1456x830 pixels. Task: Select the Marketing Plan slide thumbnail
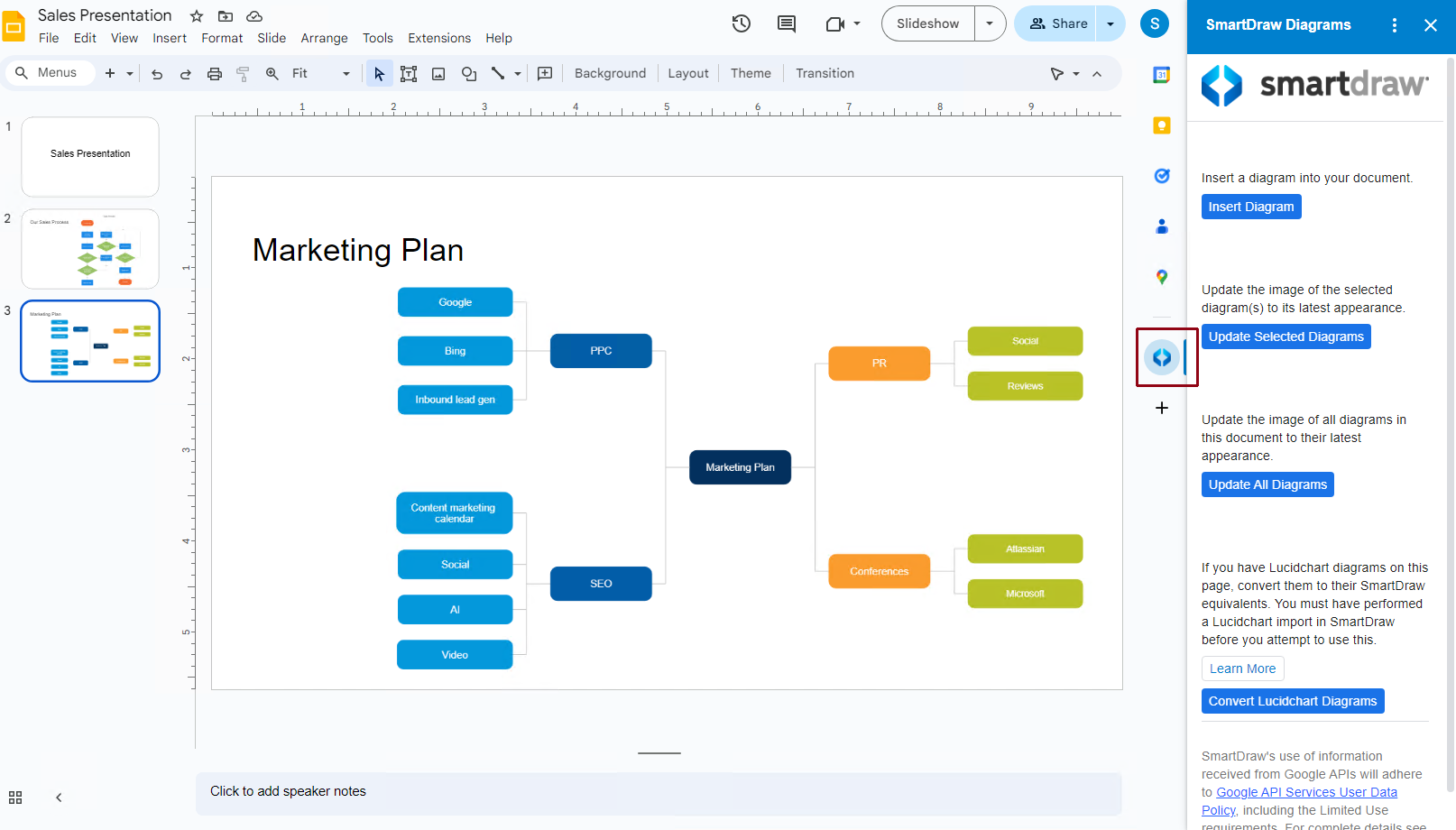pos(89,341)
